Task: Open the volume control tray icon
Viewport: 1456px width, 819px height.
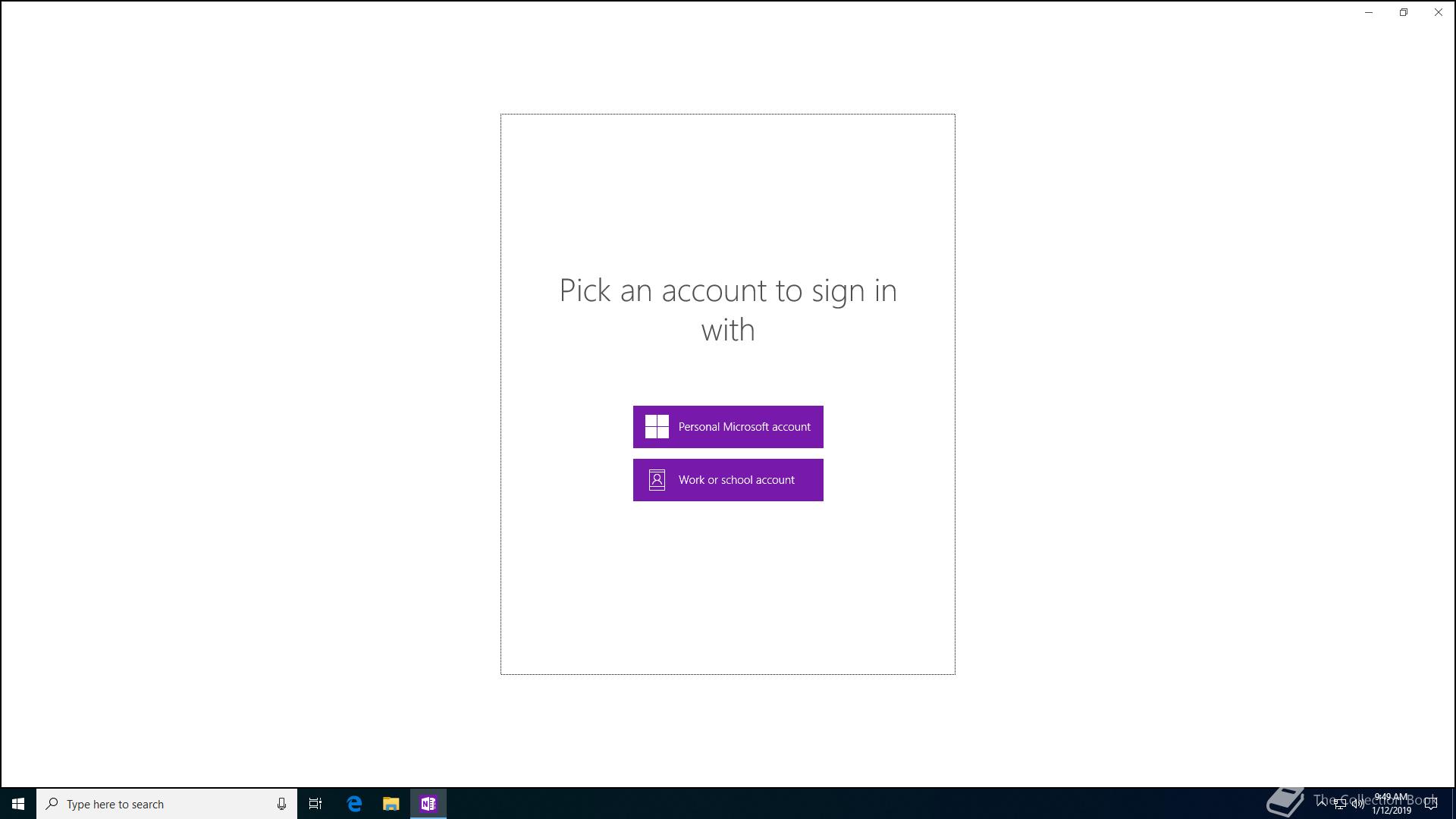Action: tap(1358, 804)
